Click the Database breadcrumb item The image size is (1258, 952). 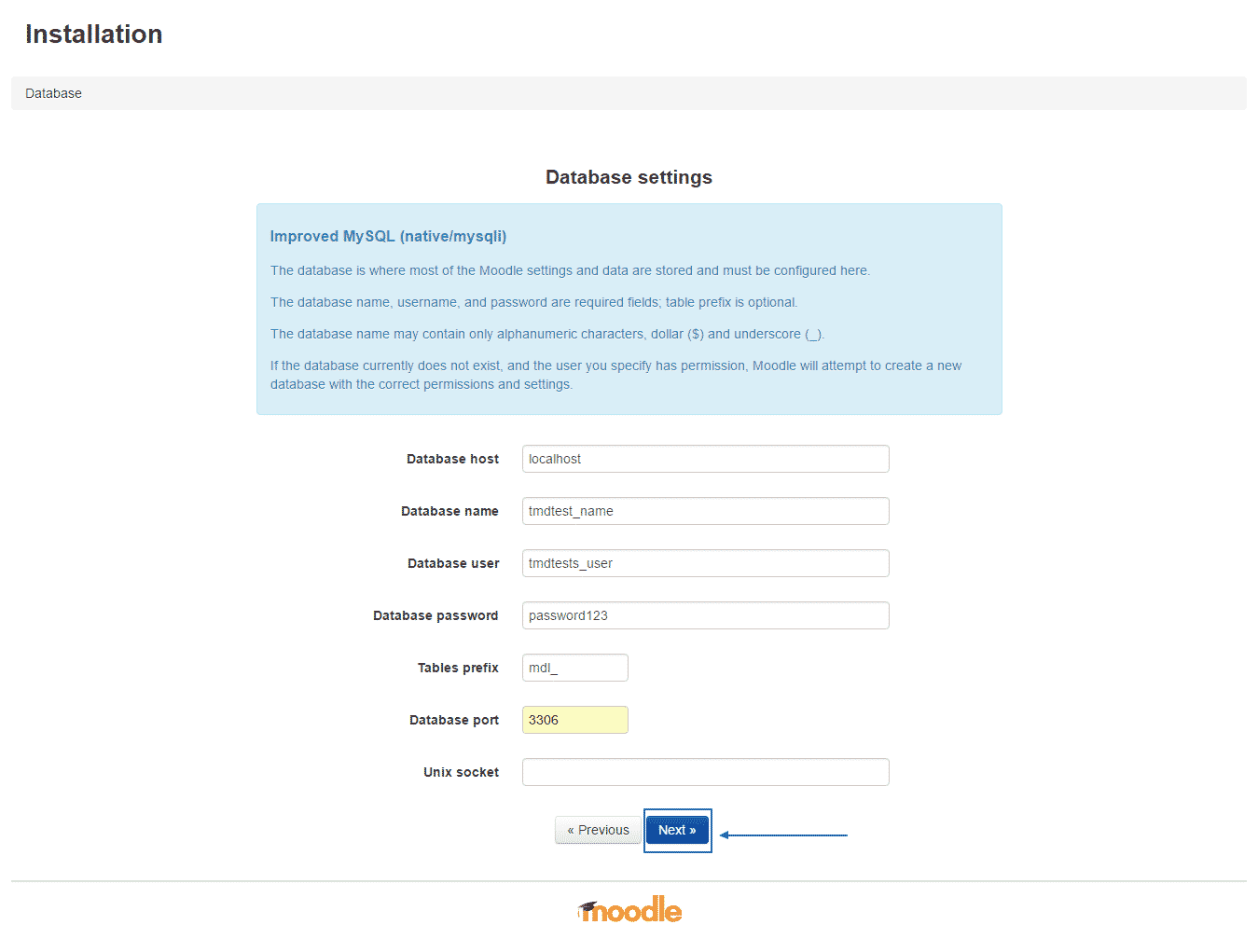point(53,93)
